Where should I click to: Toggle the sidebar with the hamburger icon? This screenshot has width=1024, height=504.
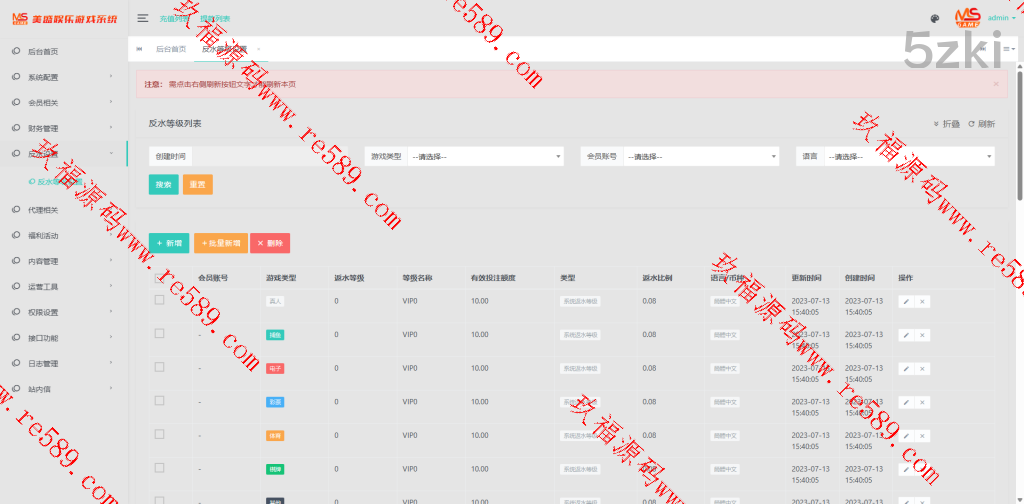(143, 18)
